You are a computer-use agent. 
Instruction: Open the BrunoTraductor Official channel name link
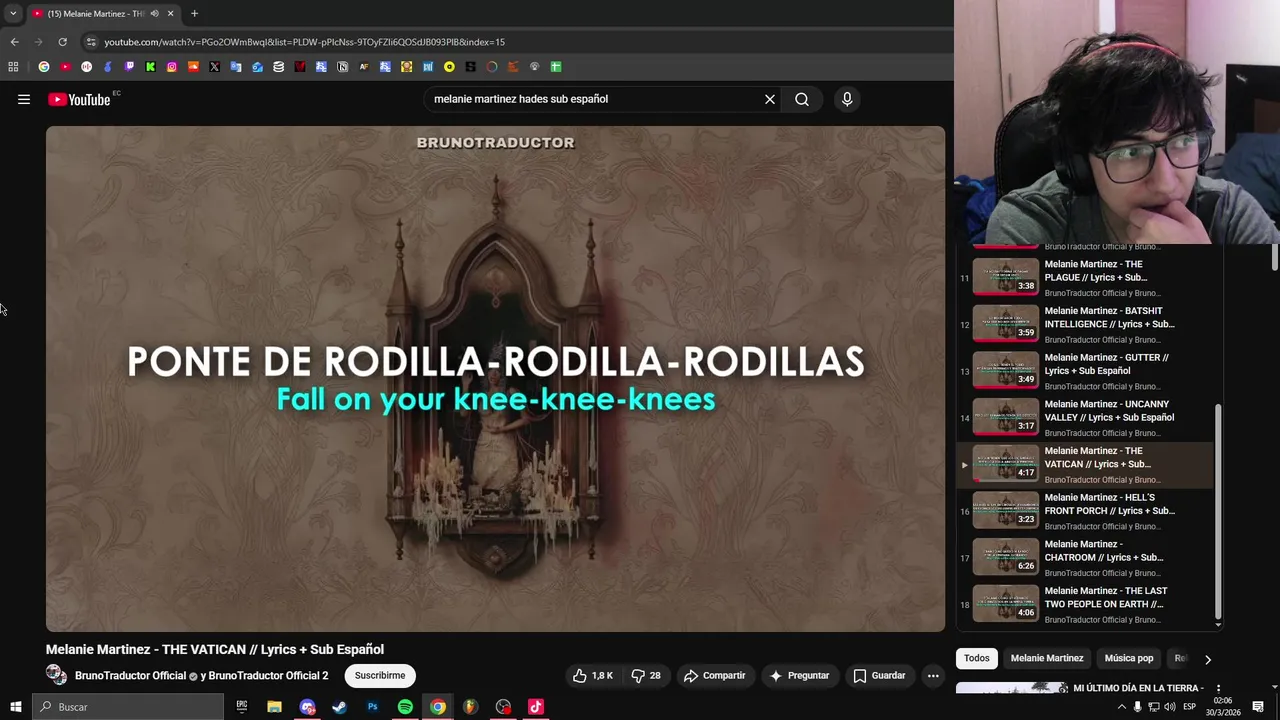132,676
